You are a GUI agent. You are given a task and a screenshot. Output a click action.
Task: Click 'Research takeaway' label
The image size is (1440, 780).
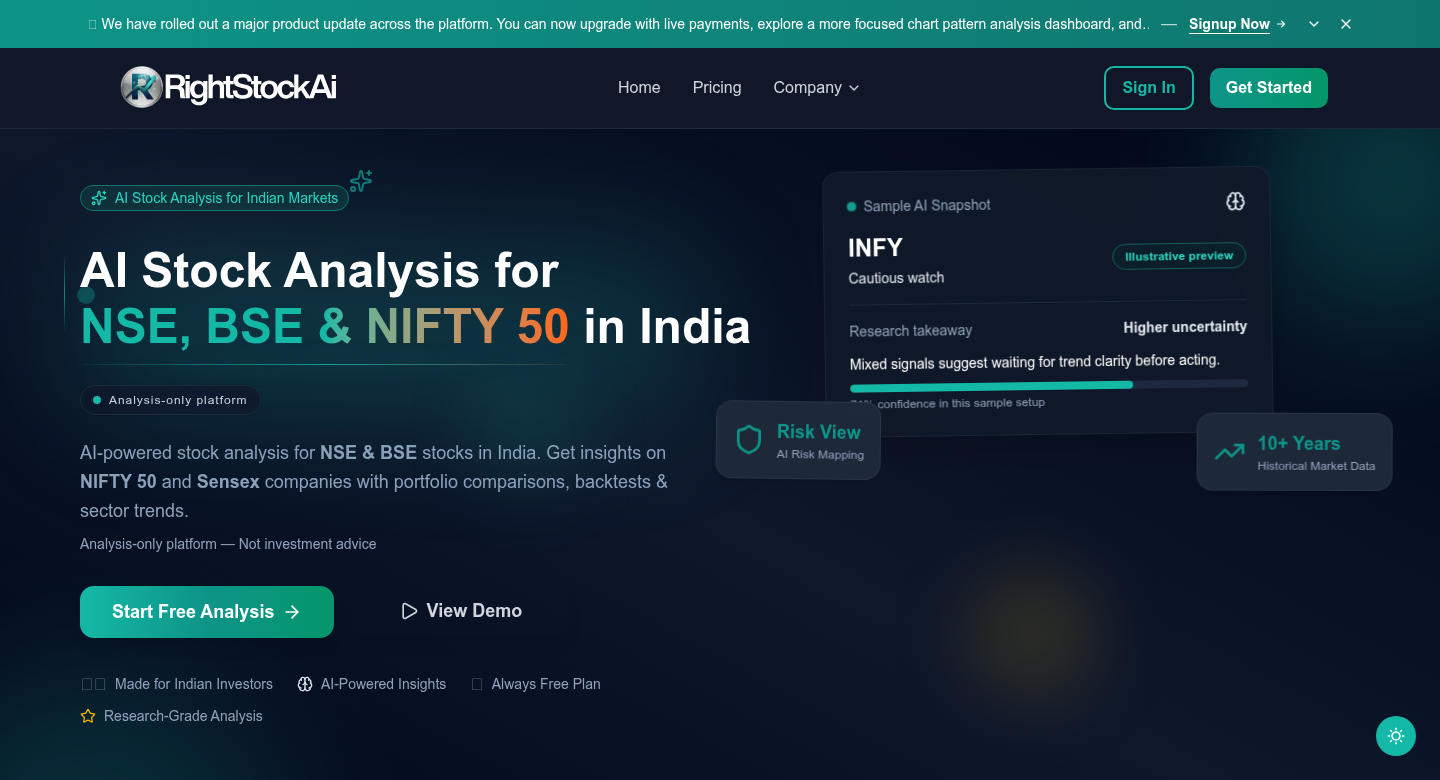(x=911, y=331)
